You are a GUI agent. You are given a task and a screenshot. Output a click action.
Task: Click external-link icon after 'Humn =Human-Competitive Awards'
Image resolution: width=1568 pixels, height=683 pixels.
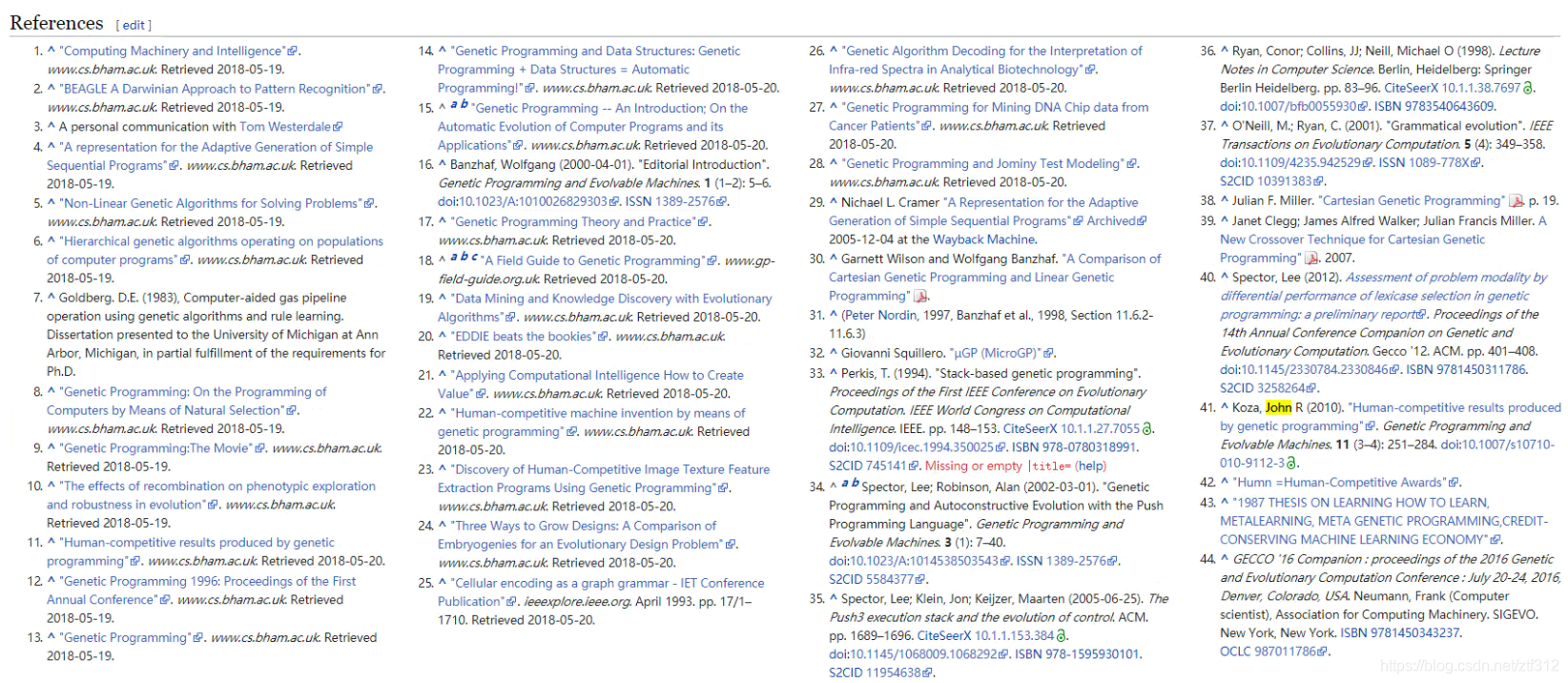[1455, 484]
